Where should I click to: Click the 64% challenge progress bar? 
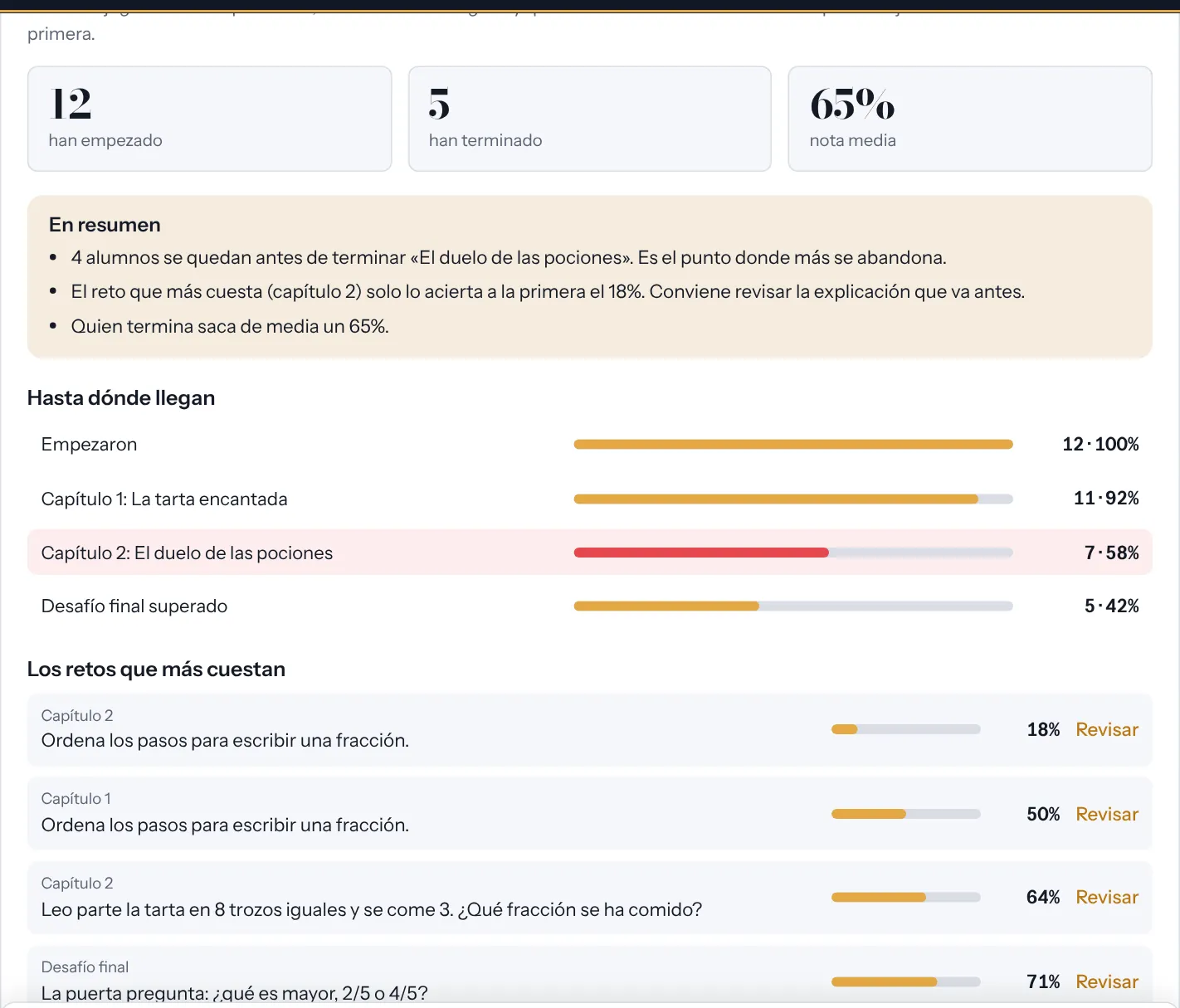[906, 897]
